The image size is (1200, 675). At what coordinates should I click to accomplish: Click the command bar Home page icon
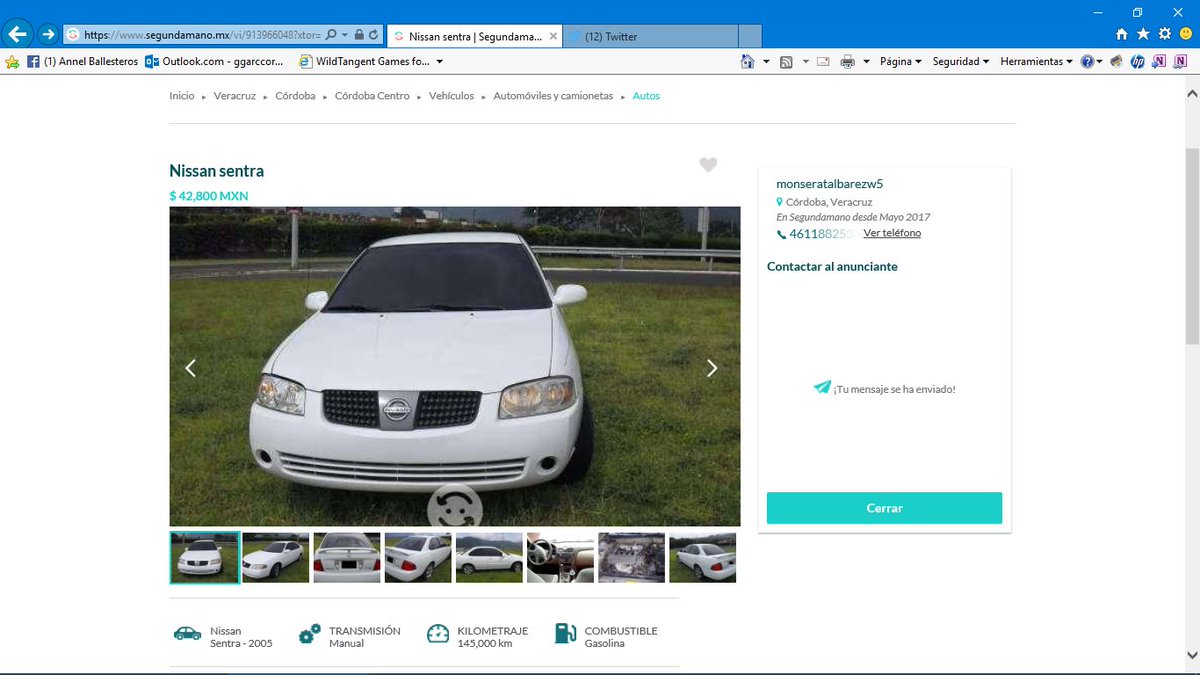[x=747, y=62]
